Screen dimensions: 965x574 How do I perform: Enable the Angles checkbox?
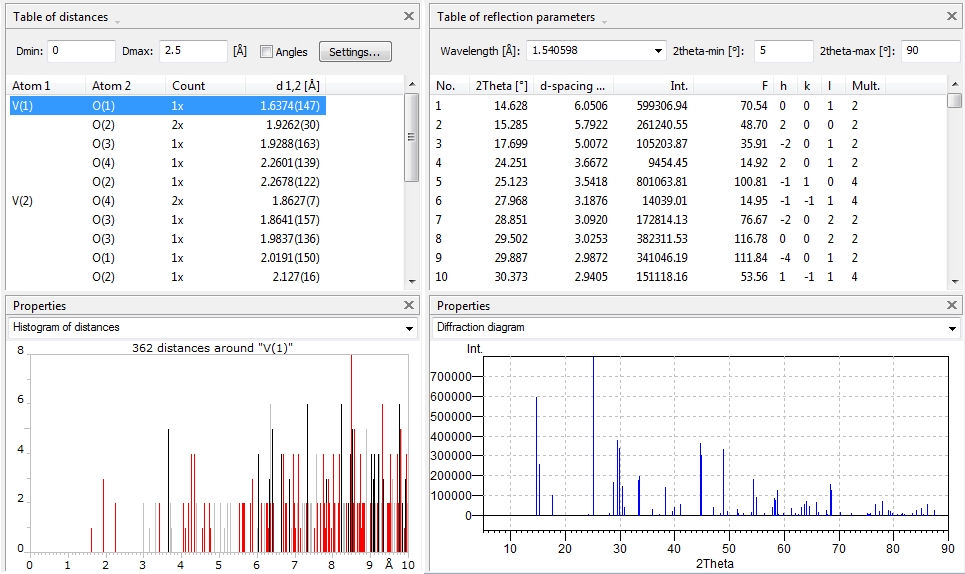[x=267, y=52]
